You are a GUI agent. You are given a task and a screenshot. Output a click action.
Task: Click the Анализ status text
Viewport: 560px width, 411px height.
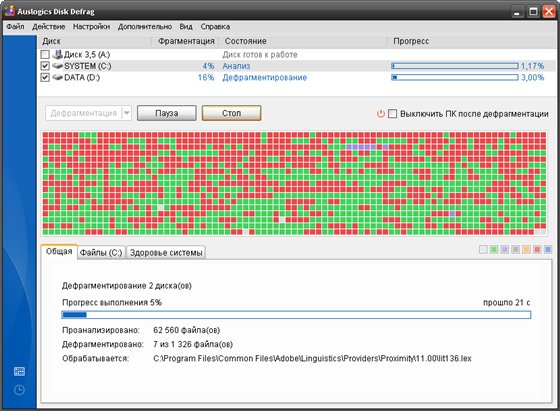(x=236, y=66)
